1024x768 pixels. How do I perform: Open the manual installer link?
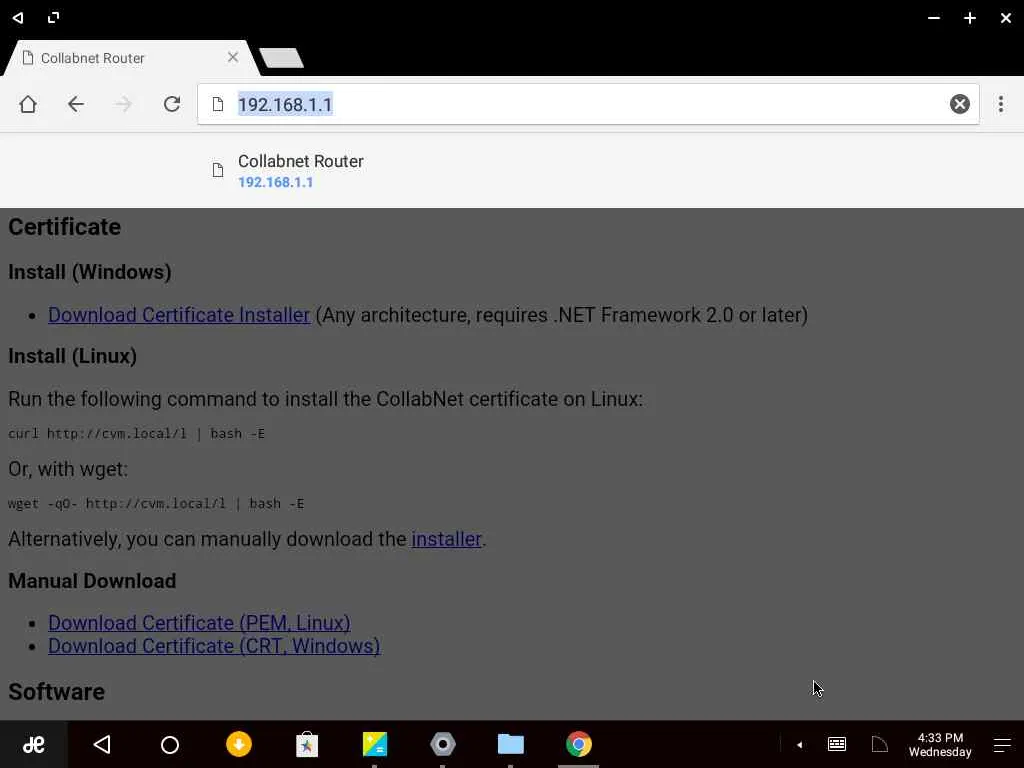tap(446, 539)
